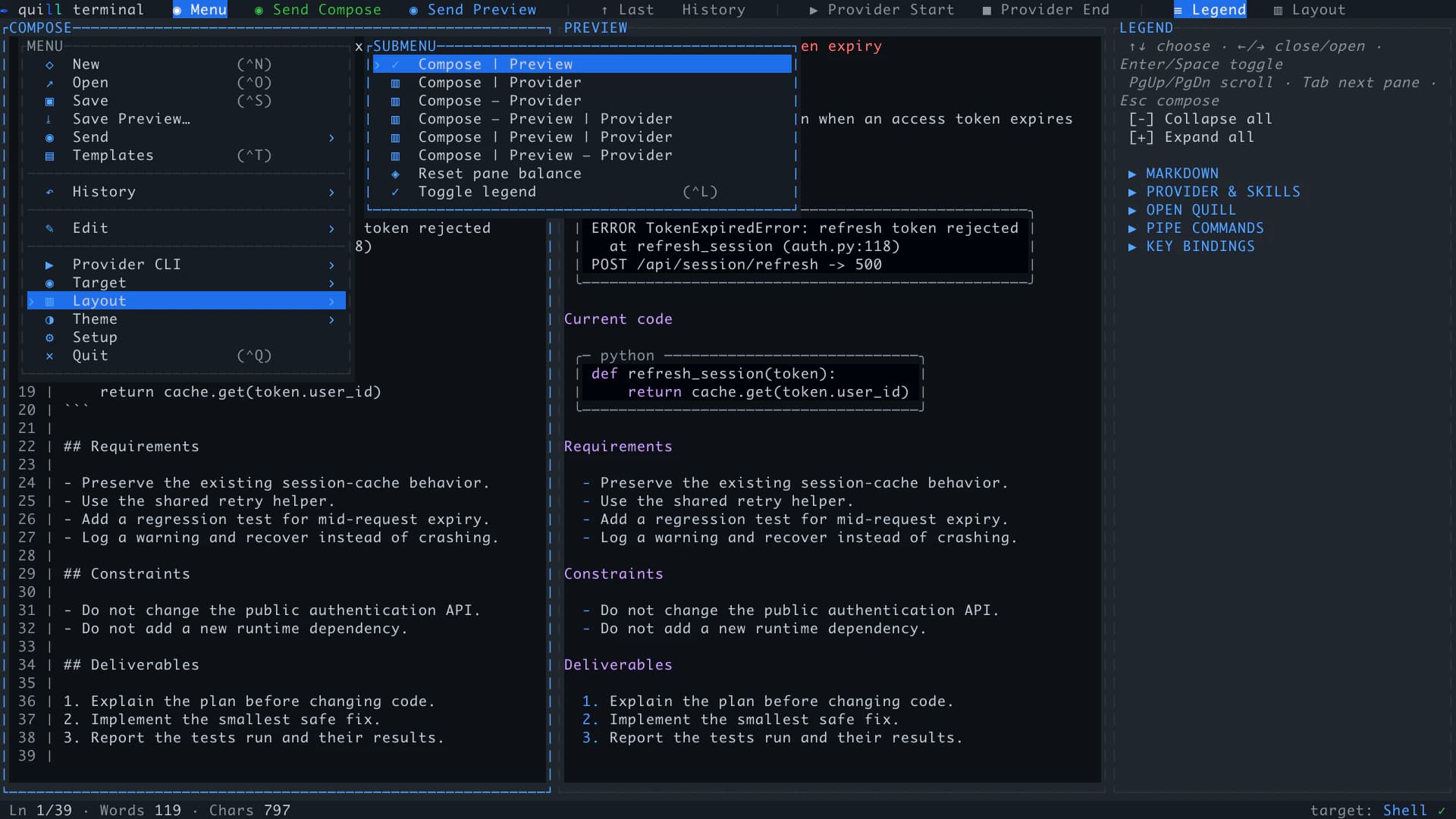
Task: Open the Target submenu arrow
Action: click(331, 283)
